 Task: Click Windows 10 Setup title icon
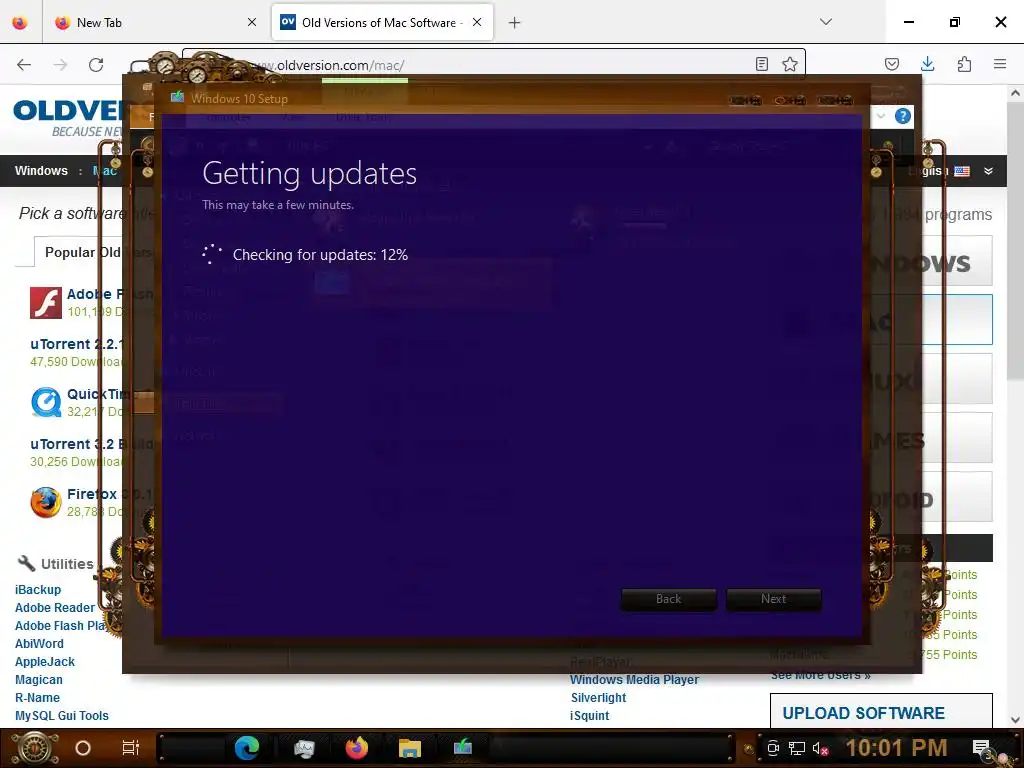[177, 98]
